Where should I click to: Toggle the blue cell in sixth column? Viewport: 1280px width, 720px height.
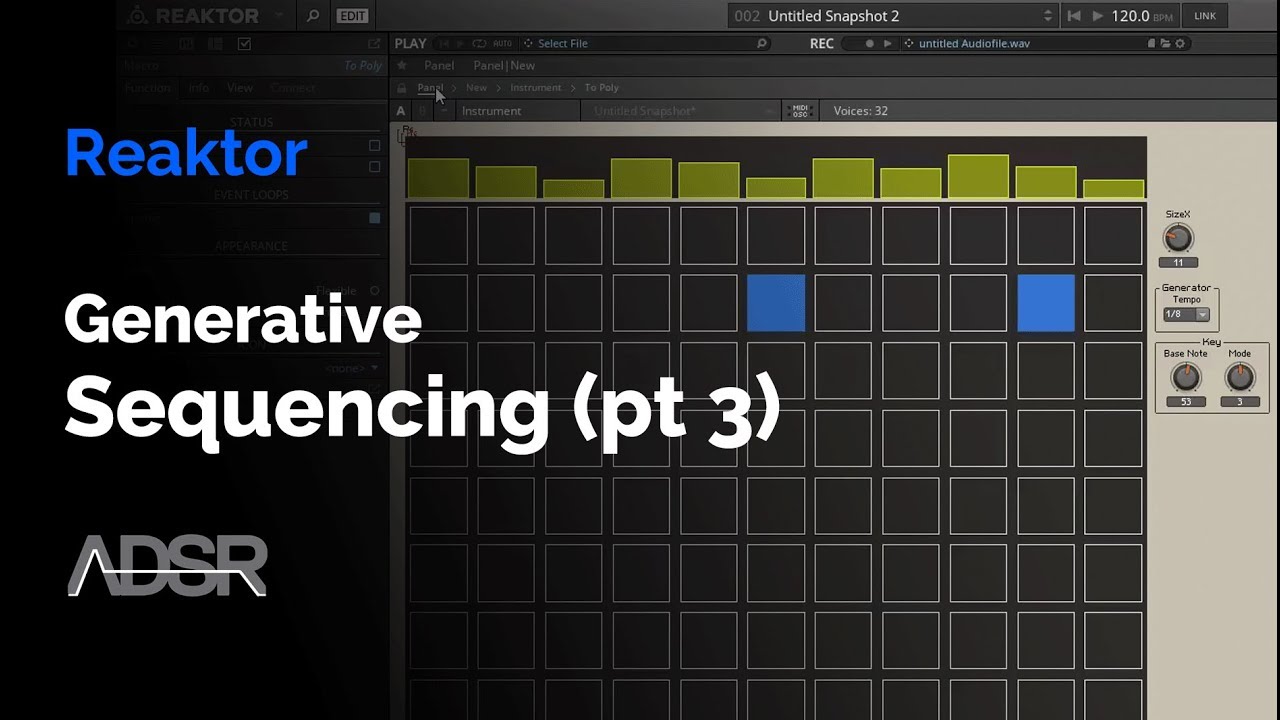pyautogui.click(x=776, y=303)
